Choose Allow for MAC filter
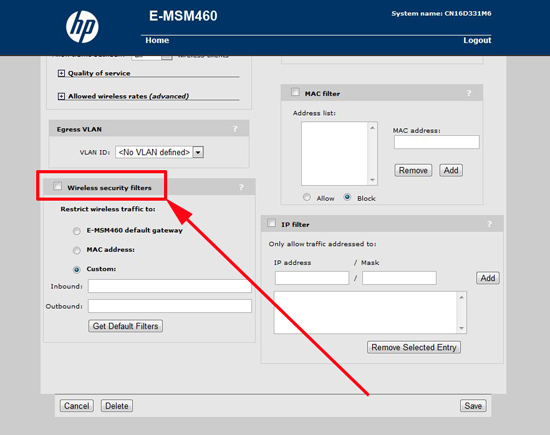The height and width of the screenshot is (435, 550). 307,197
